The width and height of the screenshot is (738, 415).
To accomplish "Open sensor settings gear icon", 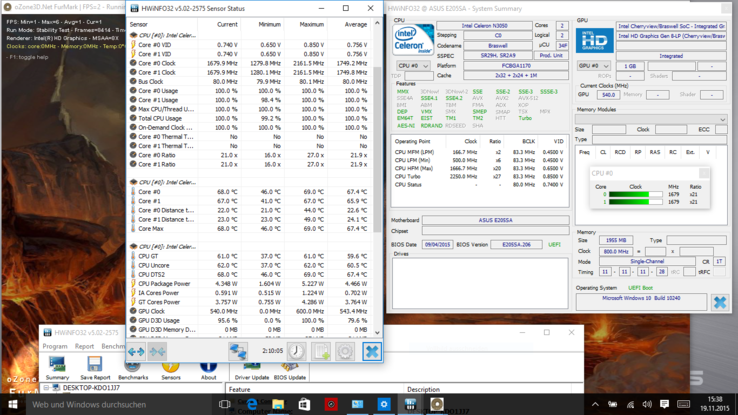I will click(345, 351).
